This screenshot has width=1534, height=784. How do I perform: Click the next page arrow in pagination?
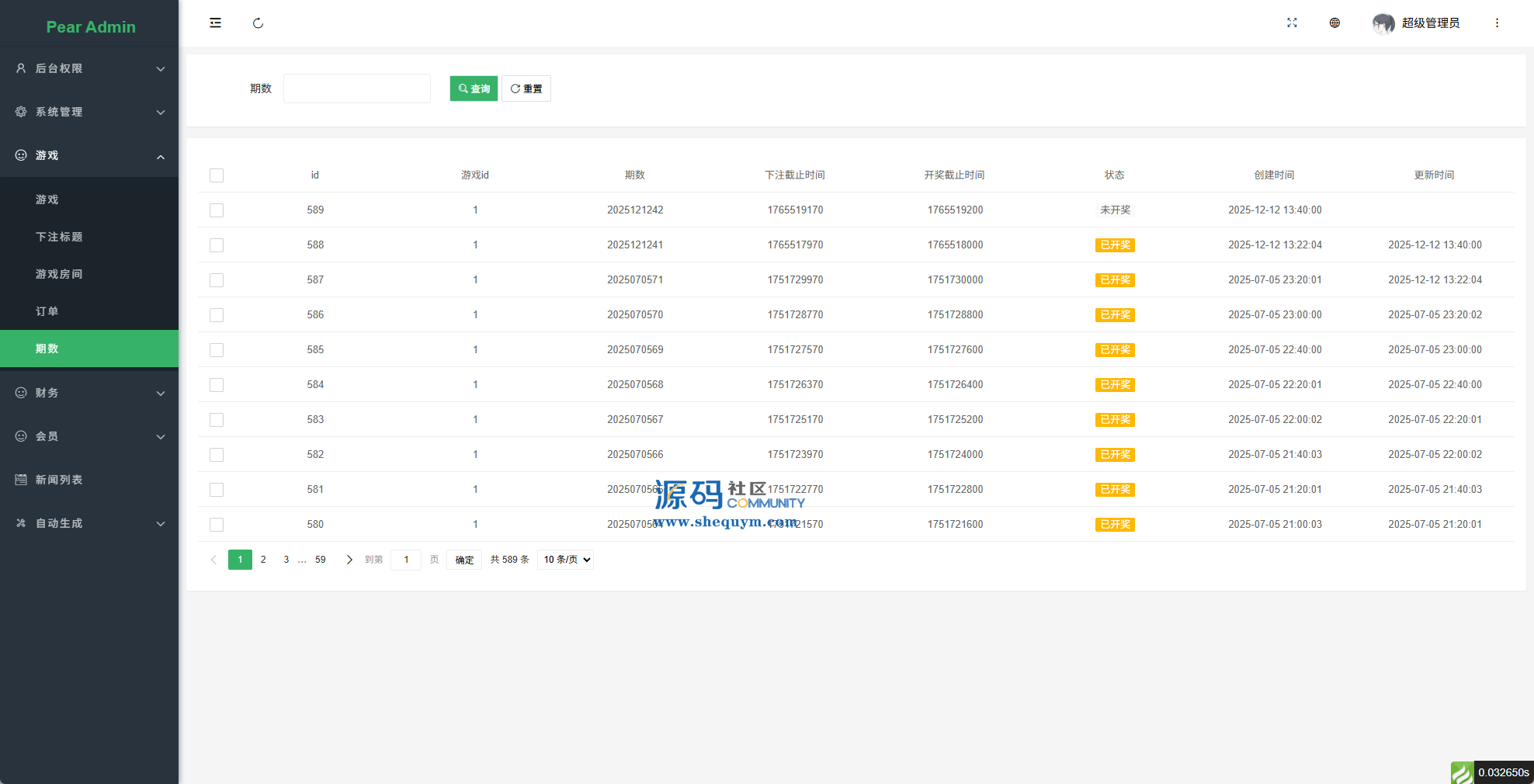point(349,560)
